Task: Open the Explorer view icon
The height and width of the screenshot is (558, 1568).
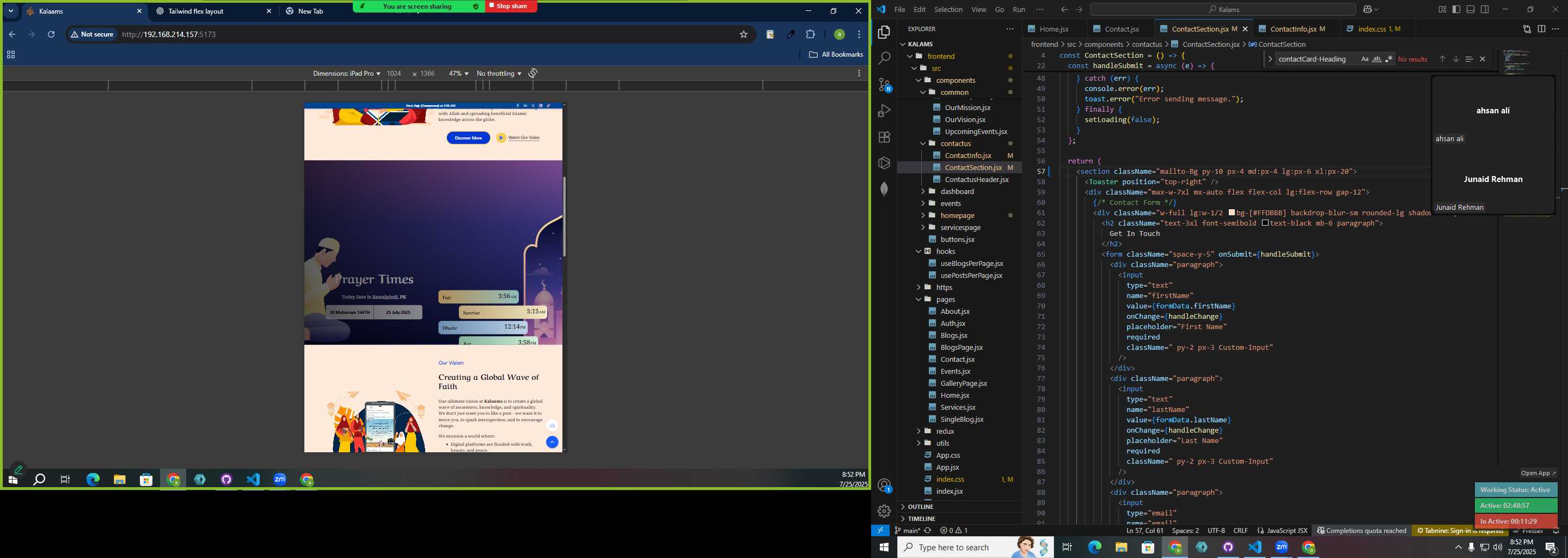Action: (884, 32)
